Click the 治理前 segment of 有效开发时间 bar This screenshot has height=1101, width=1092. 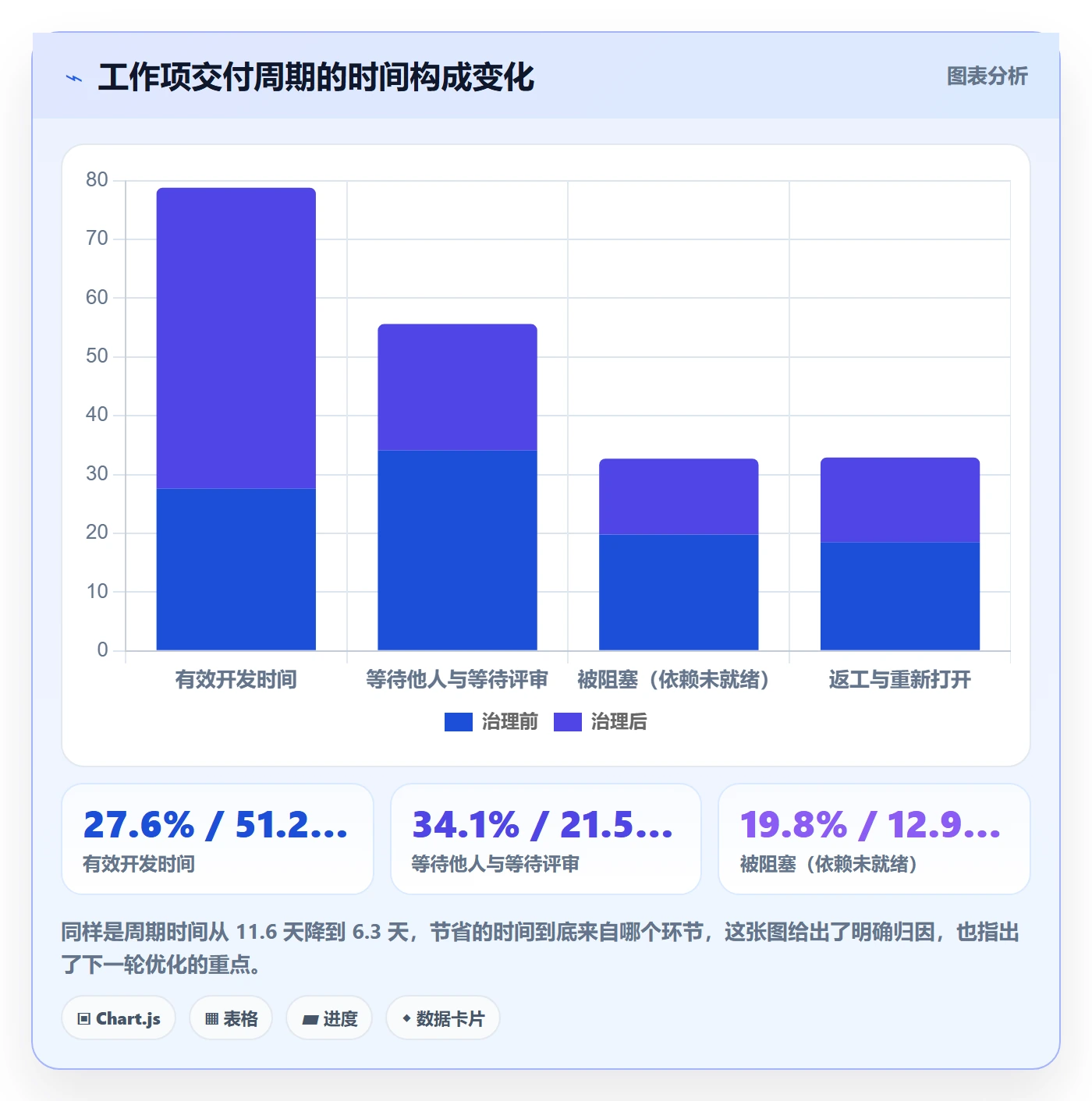click(236, 569)
